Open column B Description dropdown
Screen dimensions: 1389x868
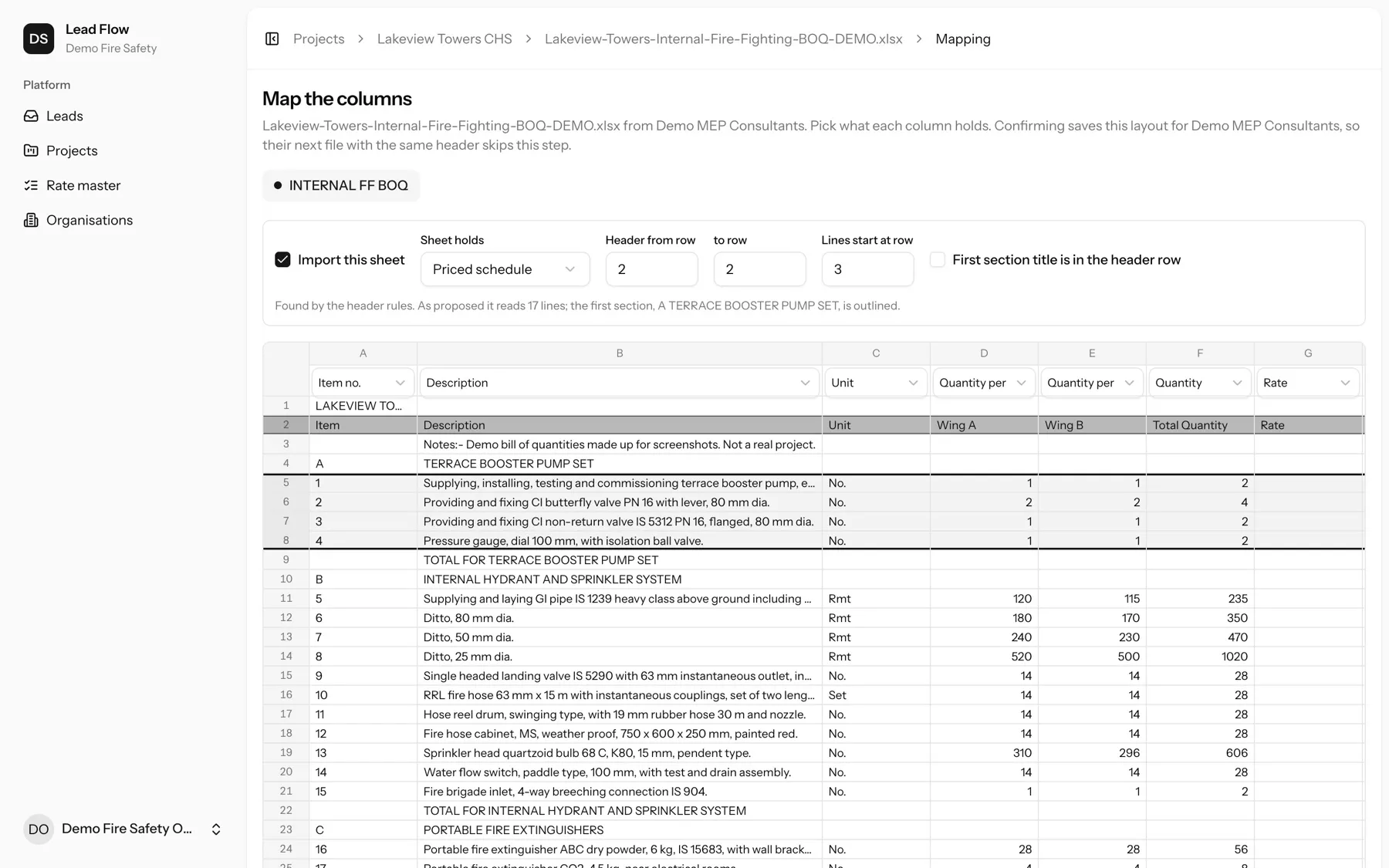618,383
